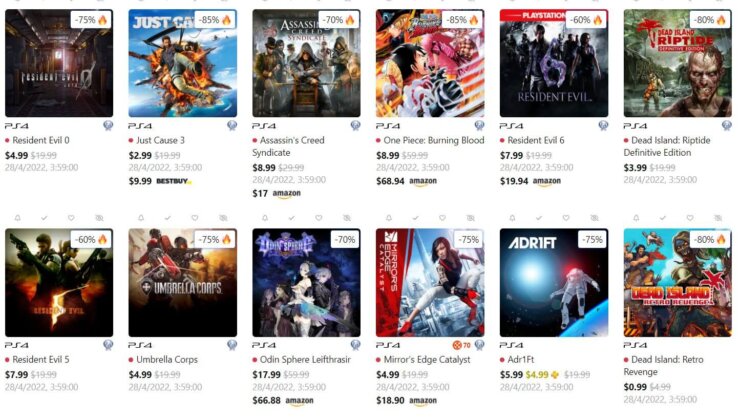The height and width of the screenshot is (420, 740).
Task: Hide Mirror's Edge Catalyst using crossed-eye icon
Action: click(x=471, y=218)
